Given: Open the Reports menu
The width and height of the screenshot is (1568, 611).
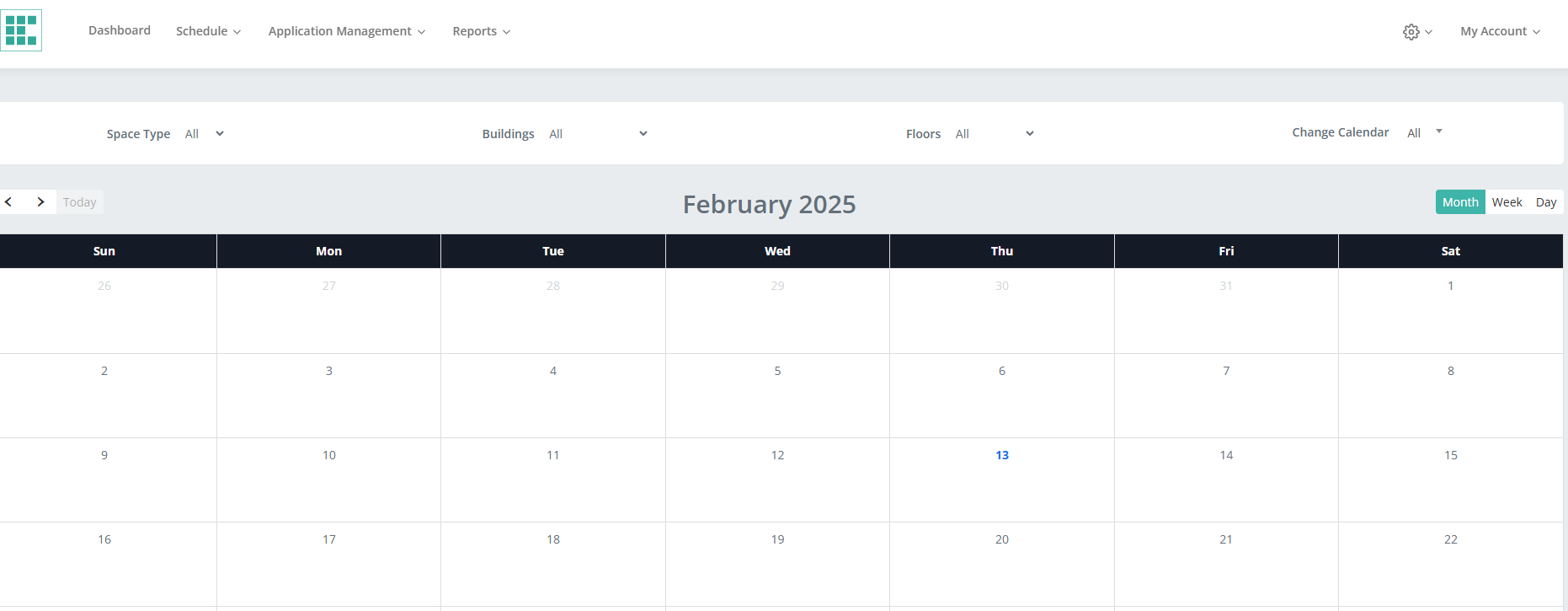Looking at the screenshot, I should coord(481,31).
